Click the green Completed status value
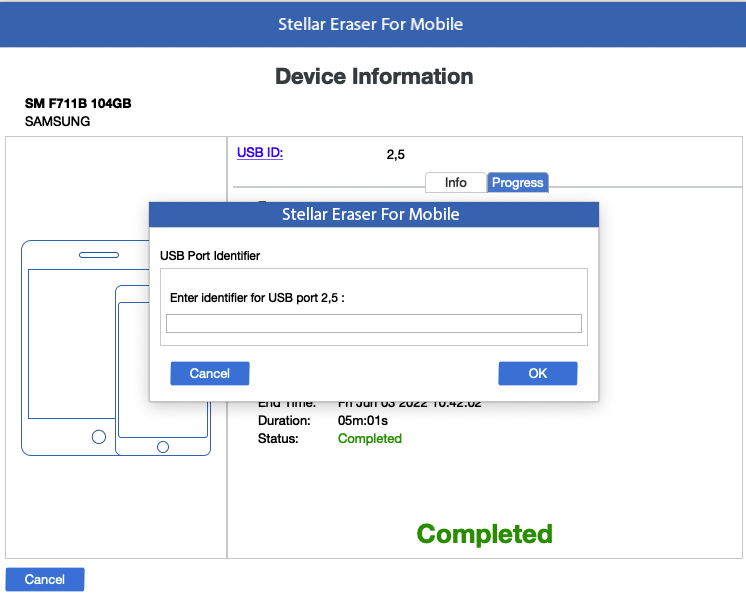Image resolution: width=746 pixels, height=601 pixels. pos(370,438)
